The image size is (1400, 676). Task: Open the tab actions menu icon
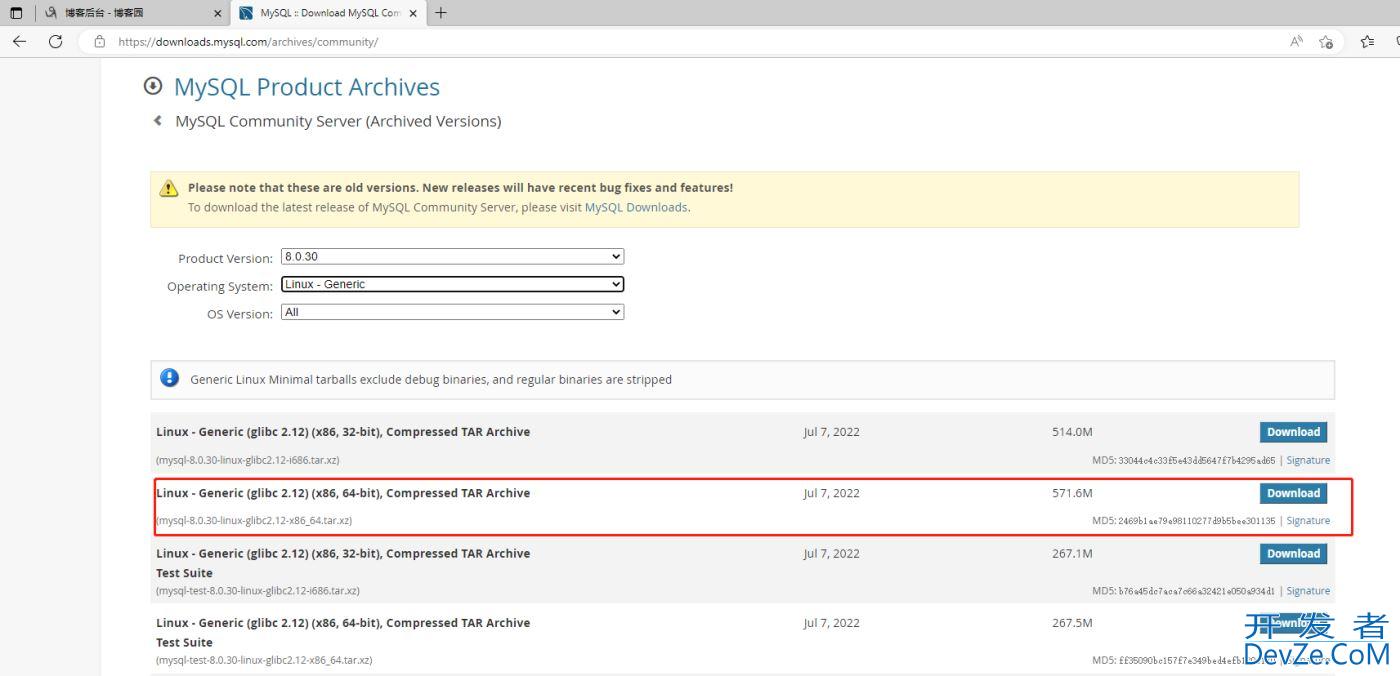click(16, 13)
